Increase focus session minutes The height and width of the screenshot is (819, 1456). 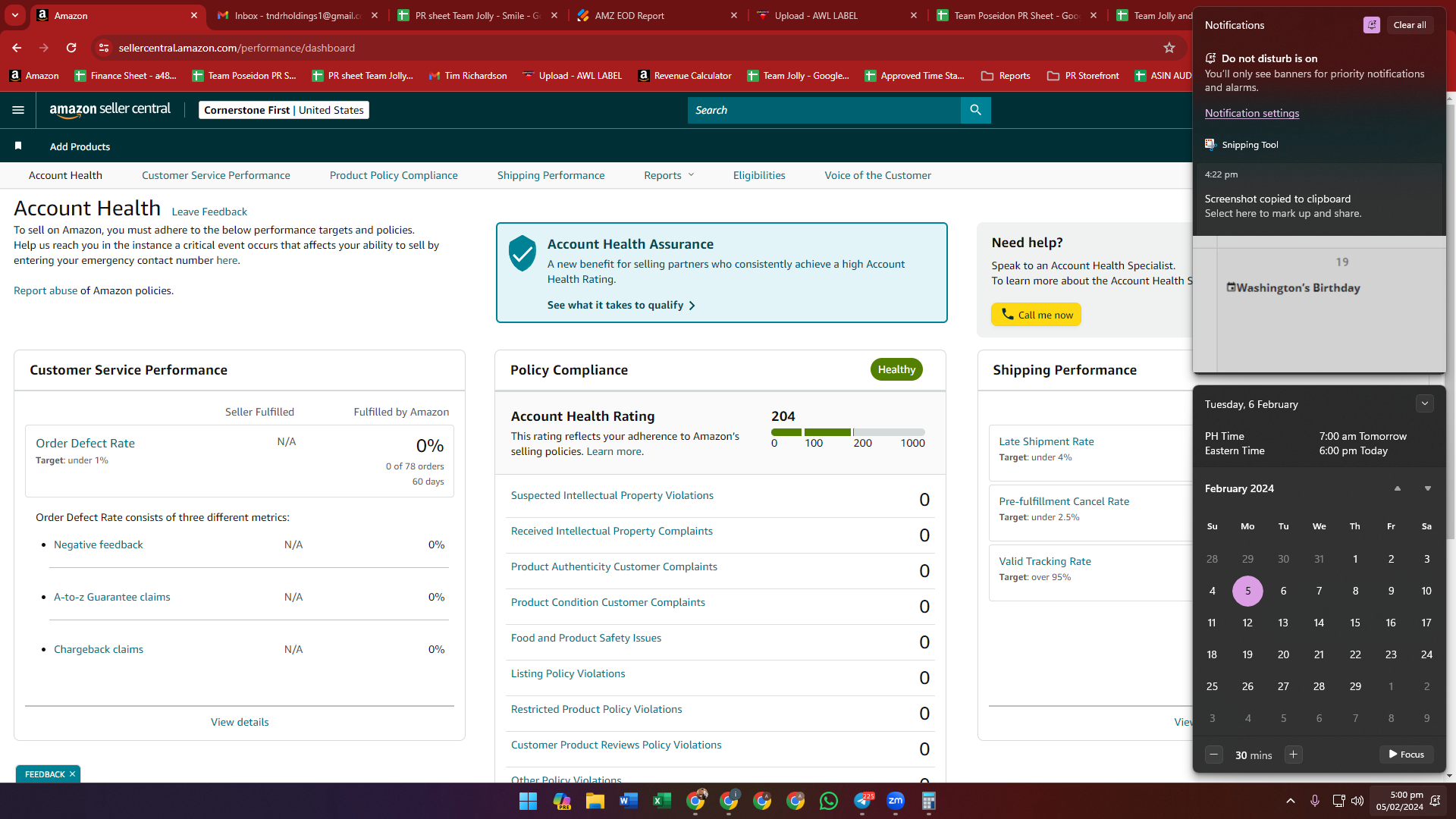point(1294,755)
